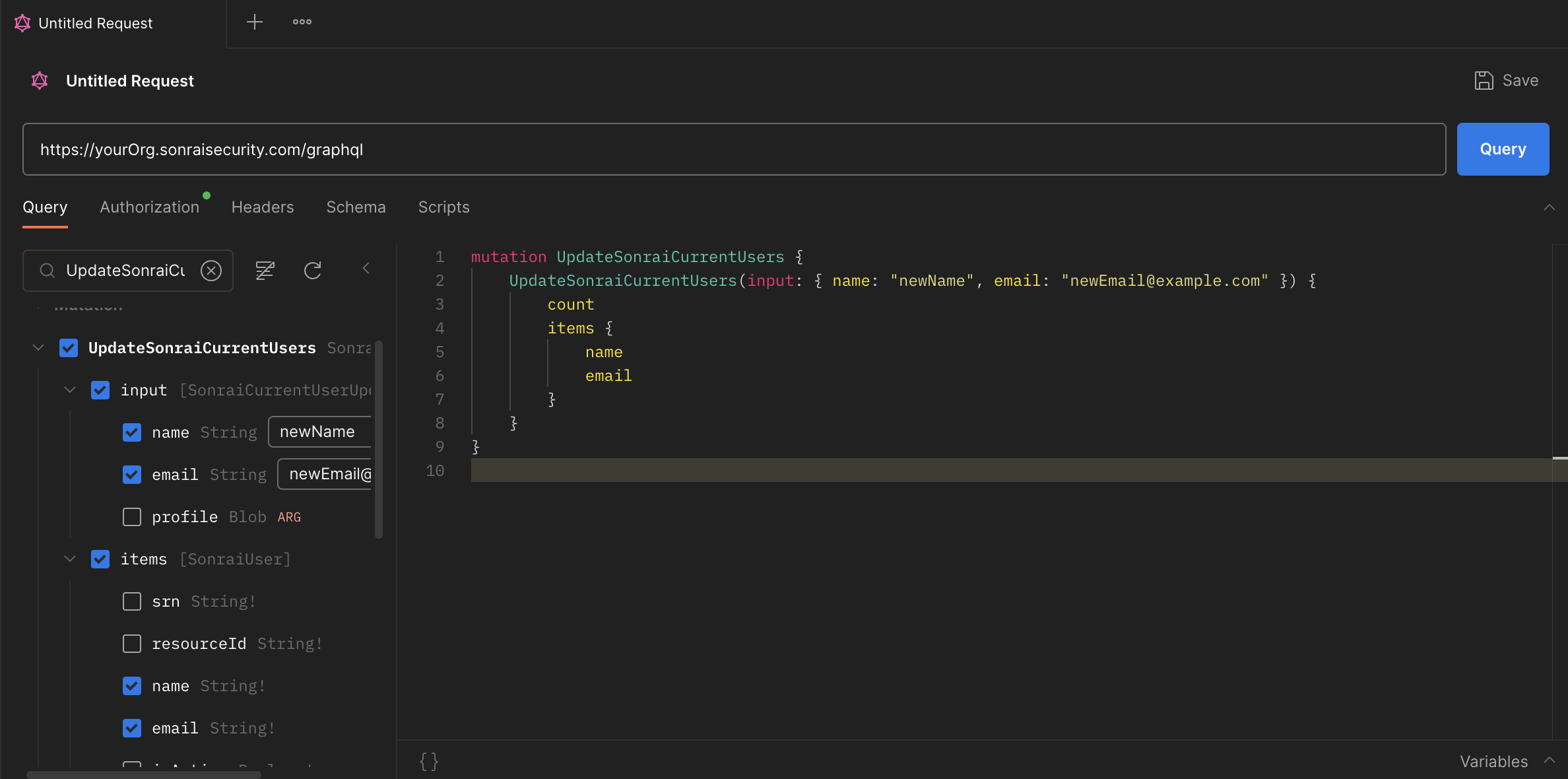1568x779 pixels.
Task: Uncheck the items SonraiUser checkbox
Action: (100, 559)
